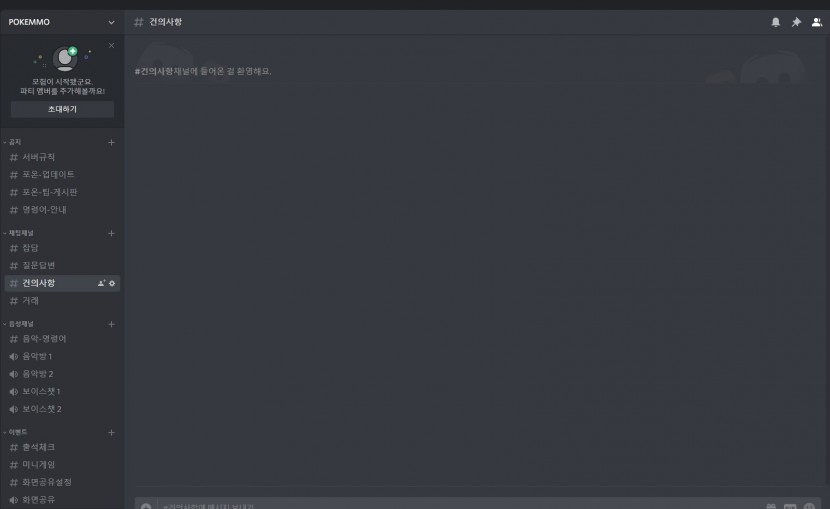Switch to the 잡담 channel
The width and height of the screenshot is (830, 509).
(x=62, y=248)
